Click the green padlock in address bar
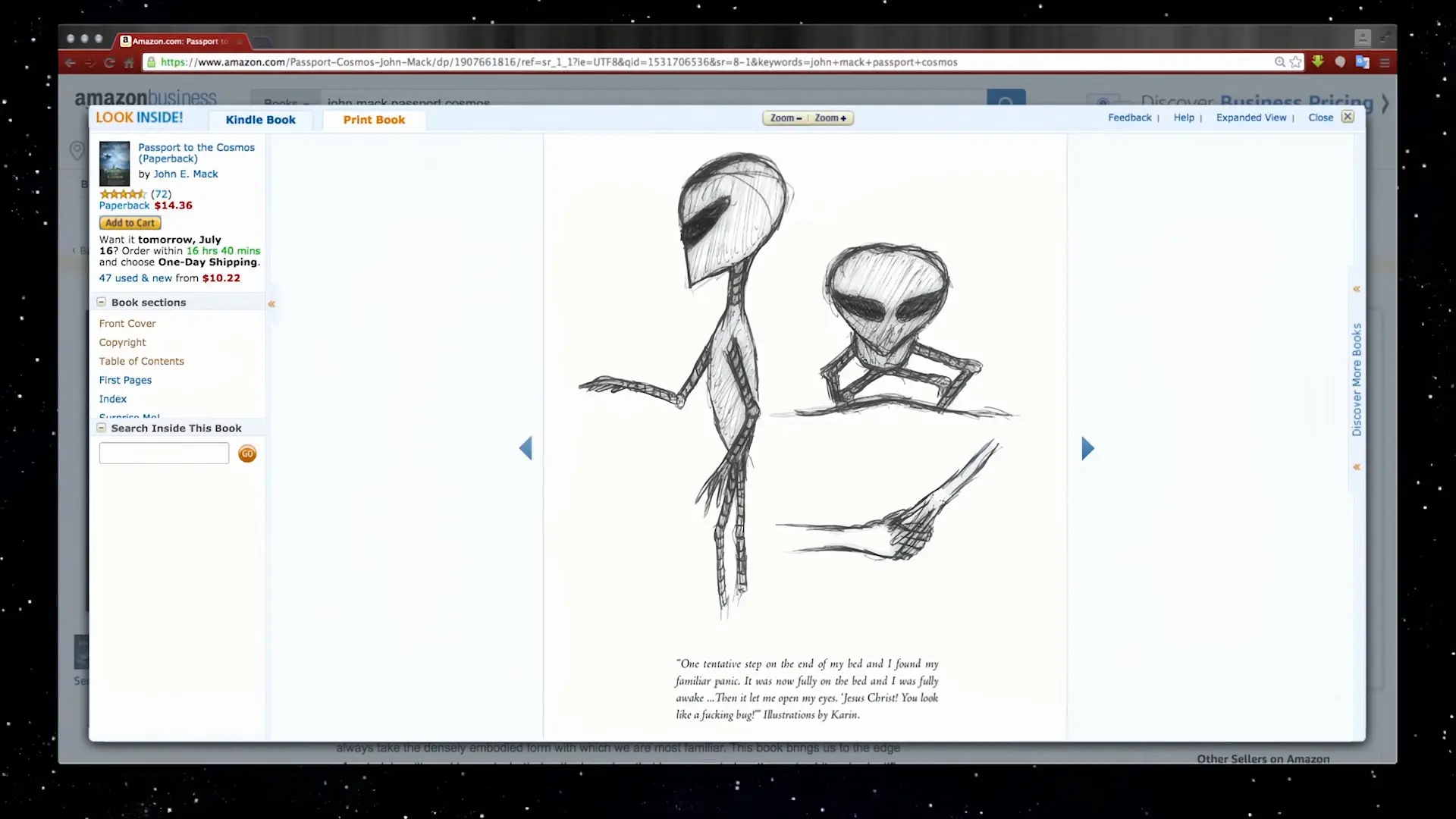Viewport: 1456px width, 819px height. coord(152,62)
